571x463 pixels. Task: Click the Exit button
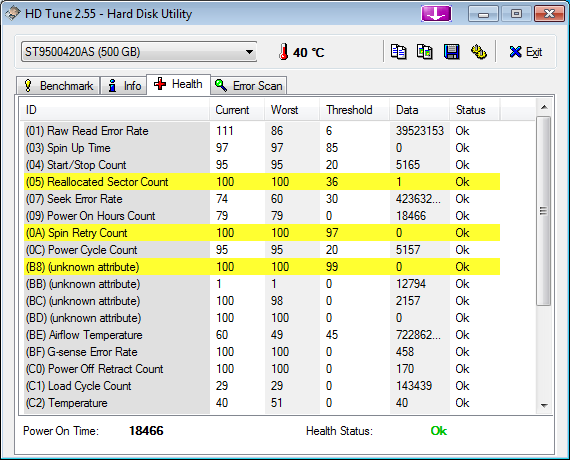[x=526, y=52]
